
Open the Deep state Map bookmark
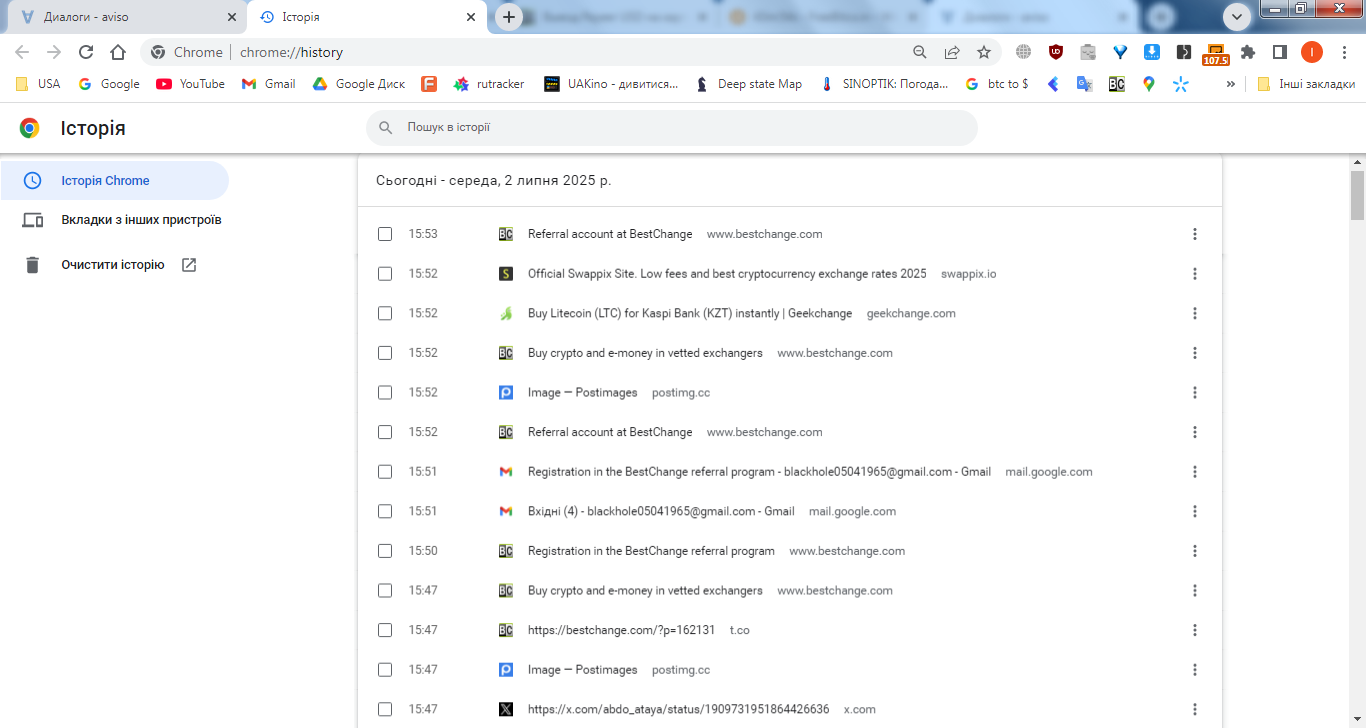click(749, 84)
